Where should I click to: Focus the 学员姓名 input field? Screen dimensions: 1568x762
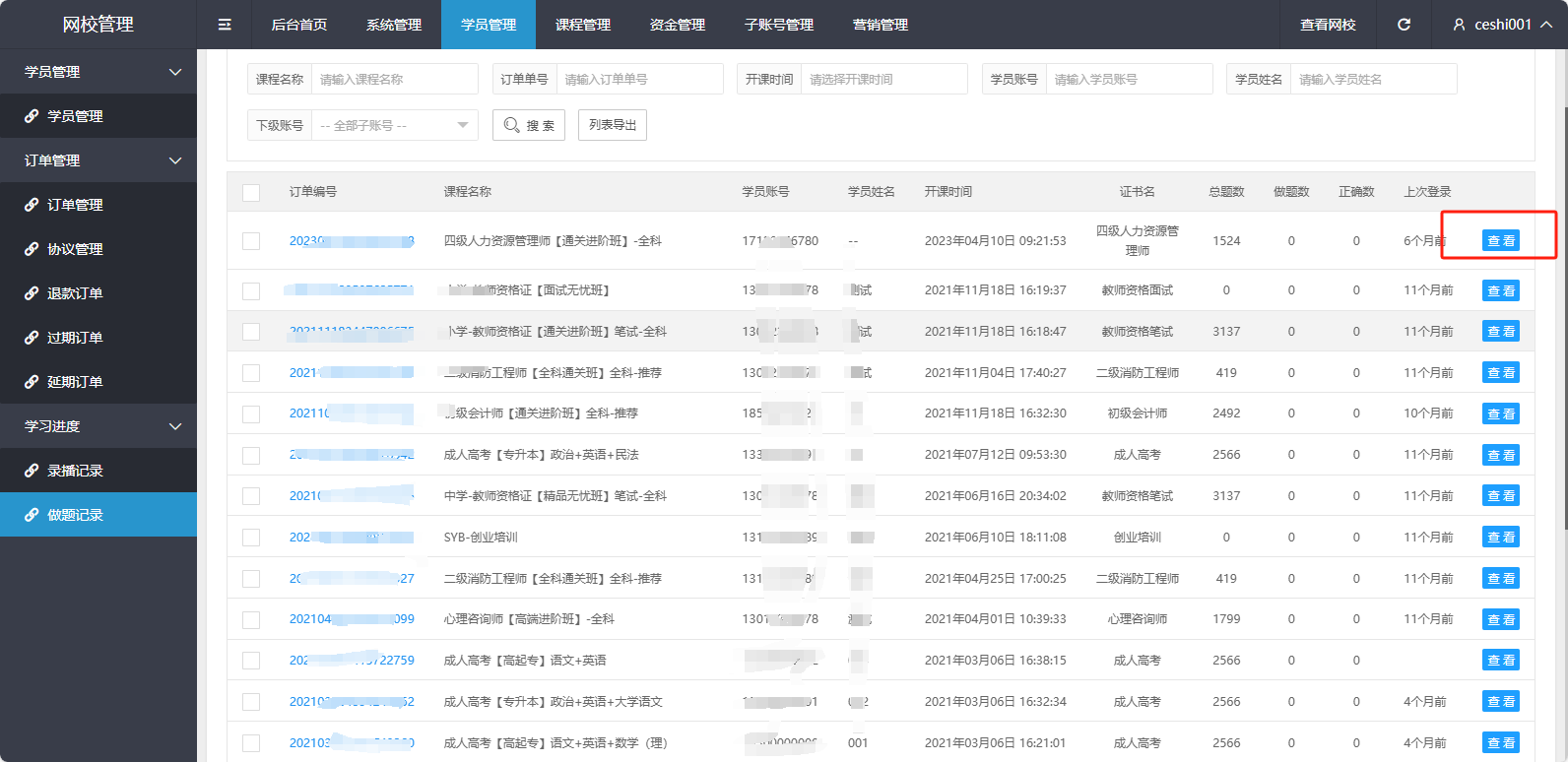[1374, 79]
